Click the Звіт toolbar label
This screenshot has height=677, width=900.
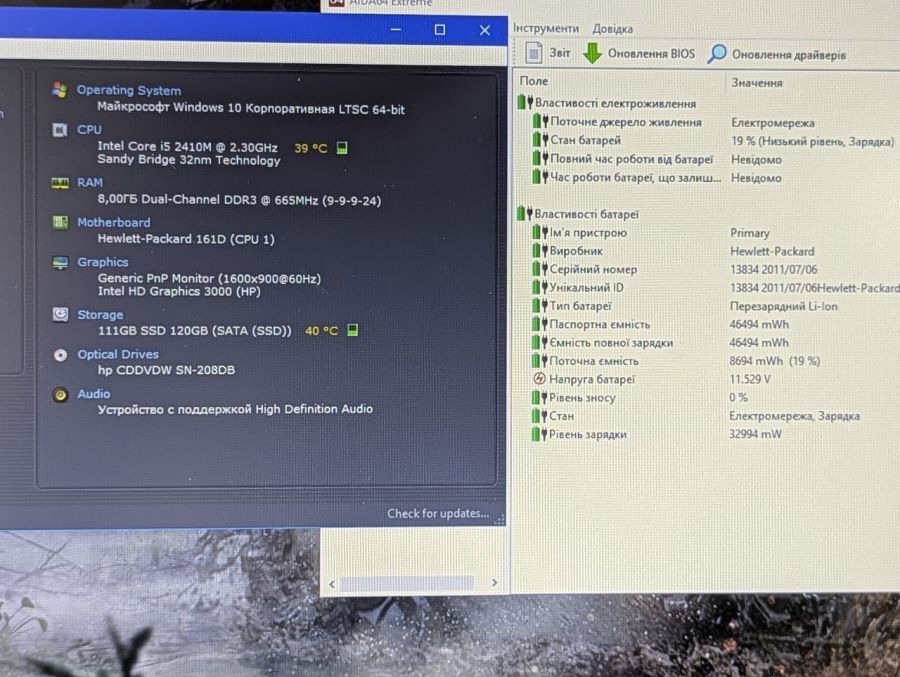pyautogui.click(x=560, y=53)
